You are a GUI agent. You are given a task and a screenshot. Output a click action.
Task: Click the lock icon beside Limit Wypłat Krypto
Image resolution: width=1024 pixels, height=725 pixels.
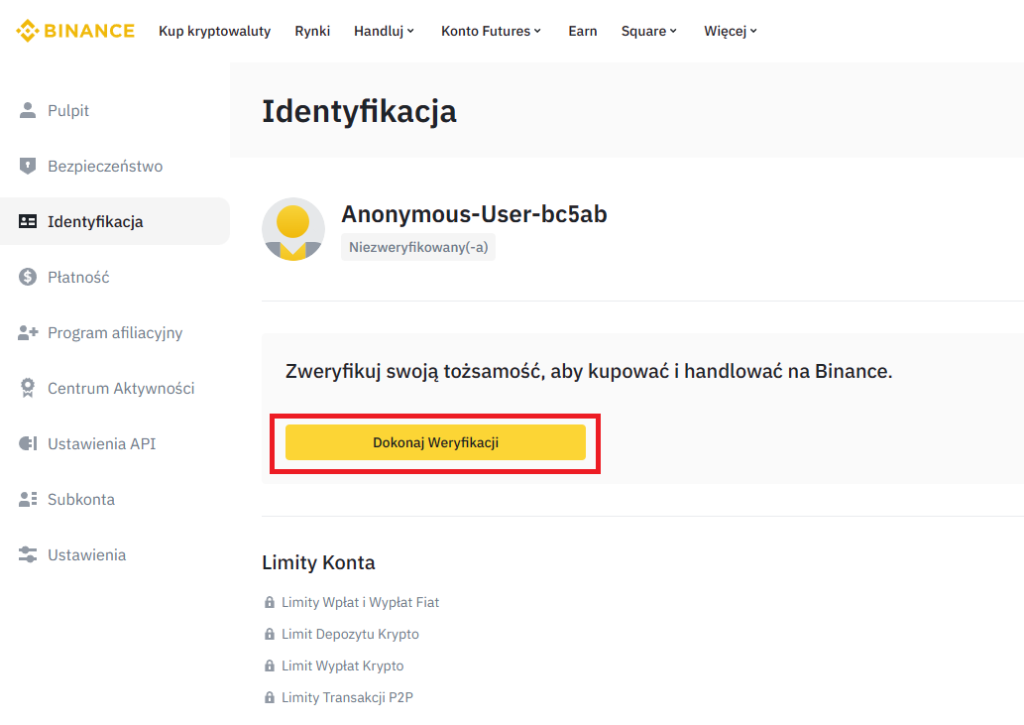(269, 666)
